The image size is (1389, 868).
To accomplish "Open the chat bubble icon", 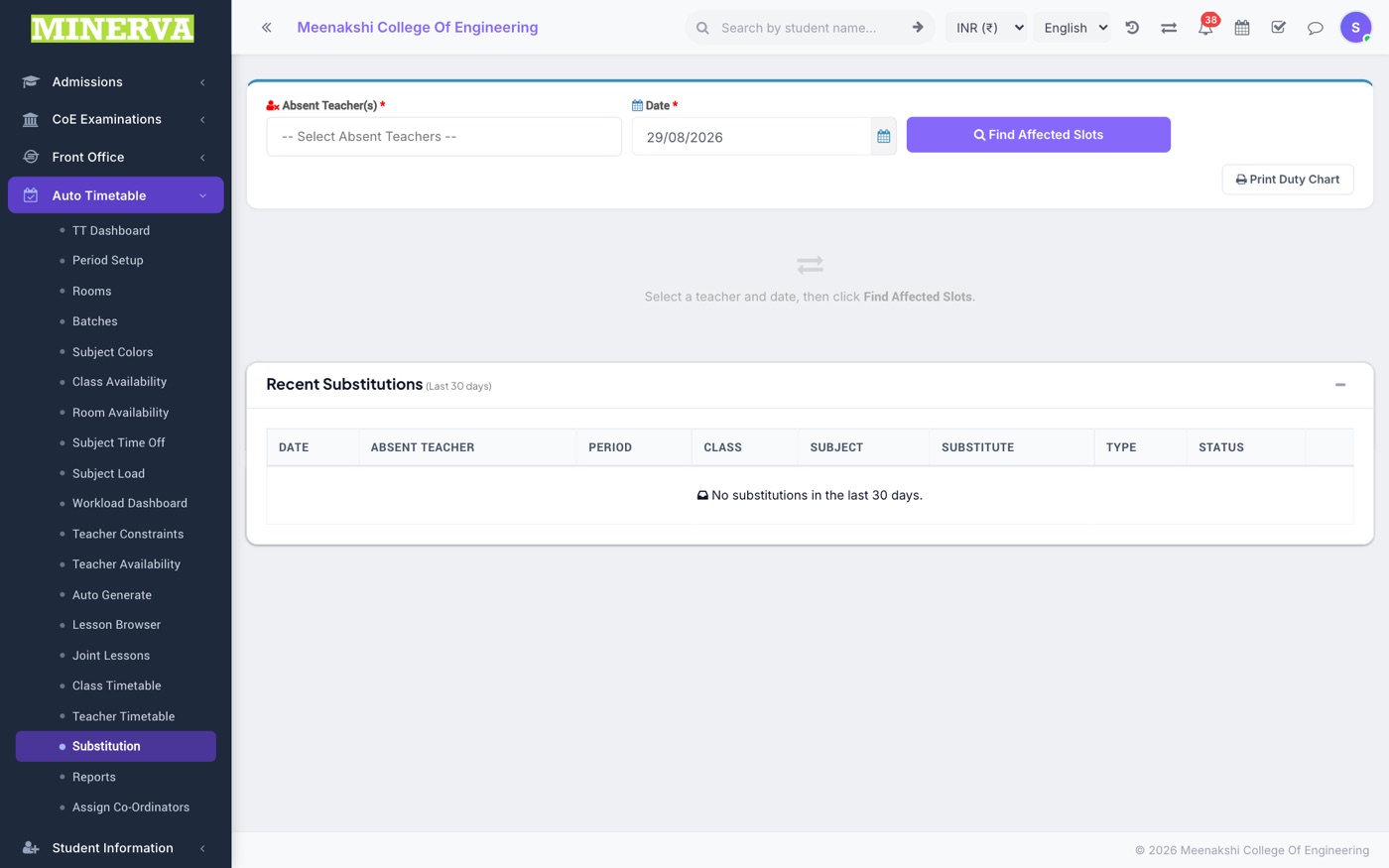I will tap(1316, 28).
